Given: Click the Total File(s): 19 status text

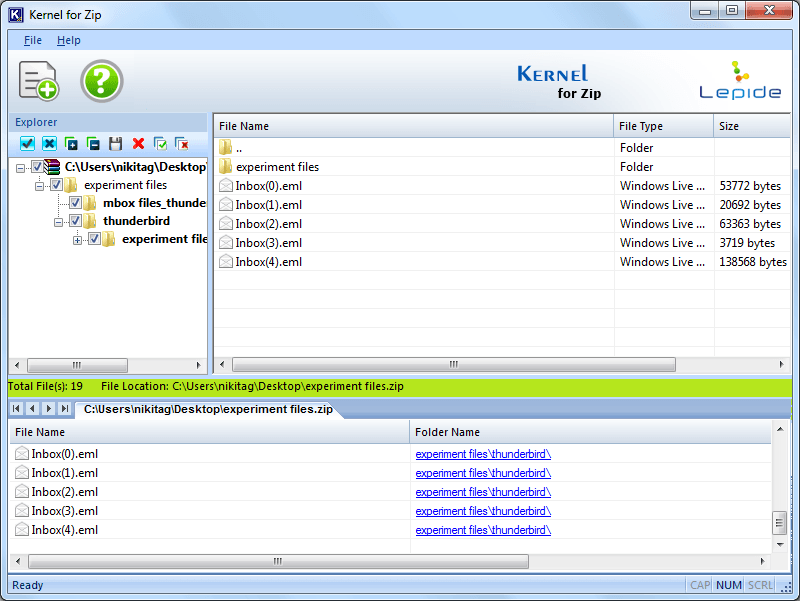Looking at the screenshot, I should click(45, 386).
